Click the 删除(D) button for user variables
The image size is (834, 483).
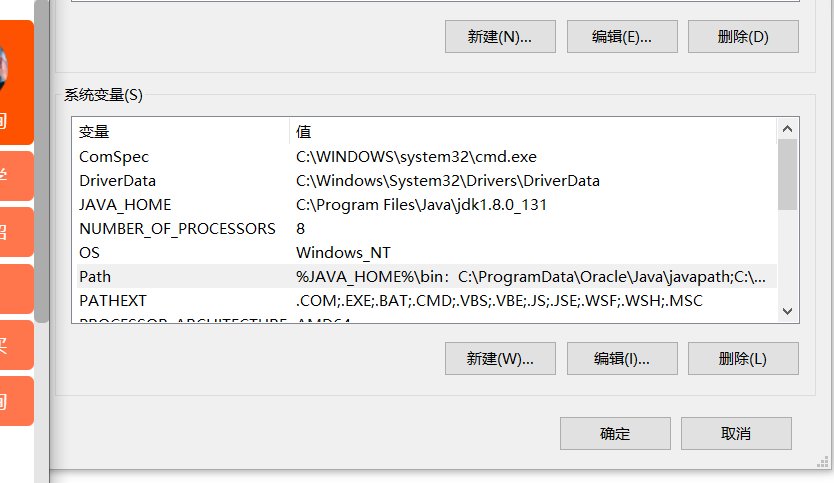coord(743,37)
